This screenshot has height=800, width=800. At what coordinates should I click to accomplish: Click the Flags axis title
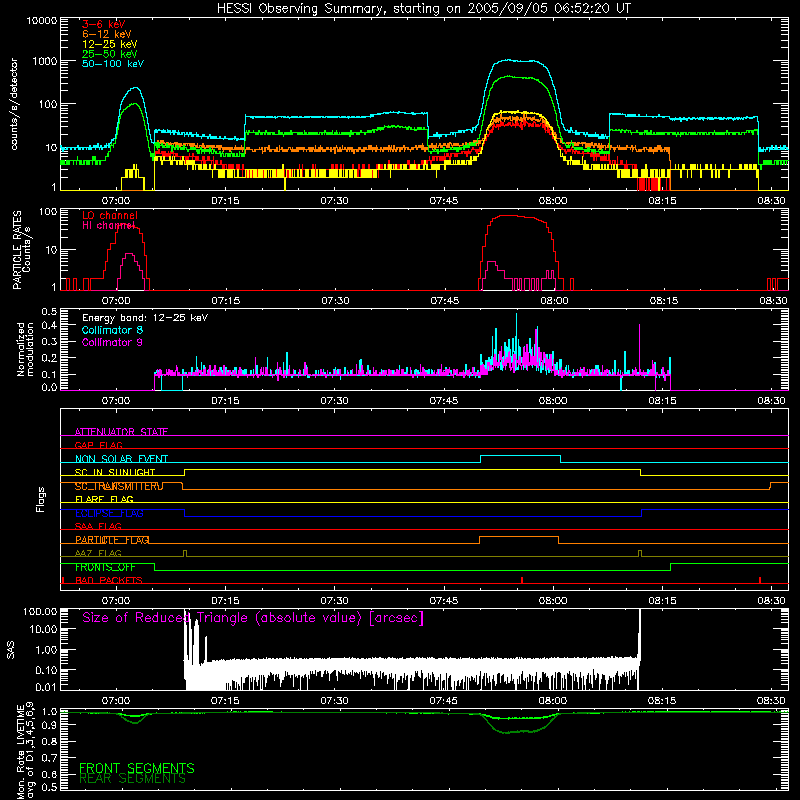point(41,499)
